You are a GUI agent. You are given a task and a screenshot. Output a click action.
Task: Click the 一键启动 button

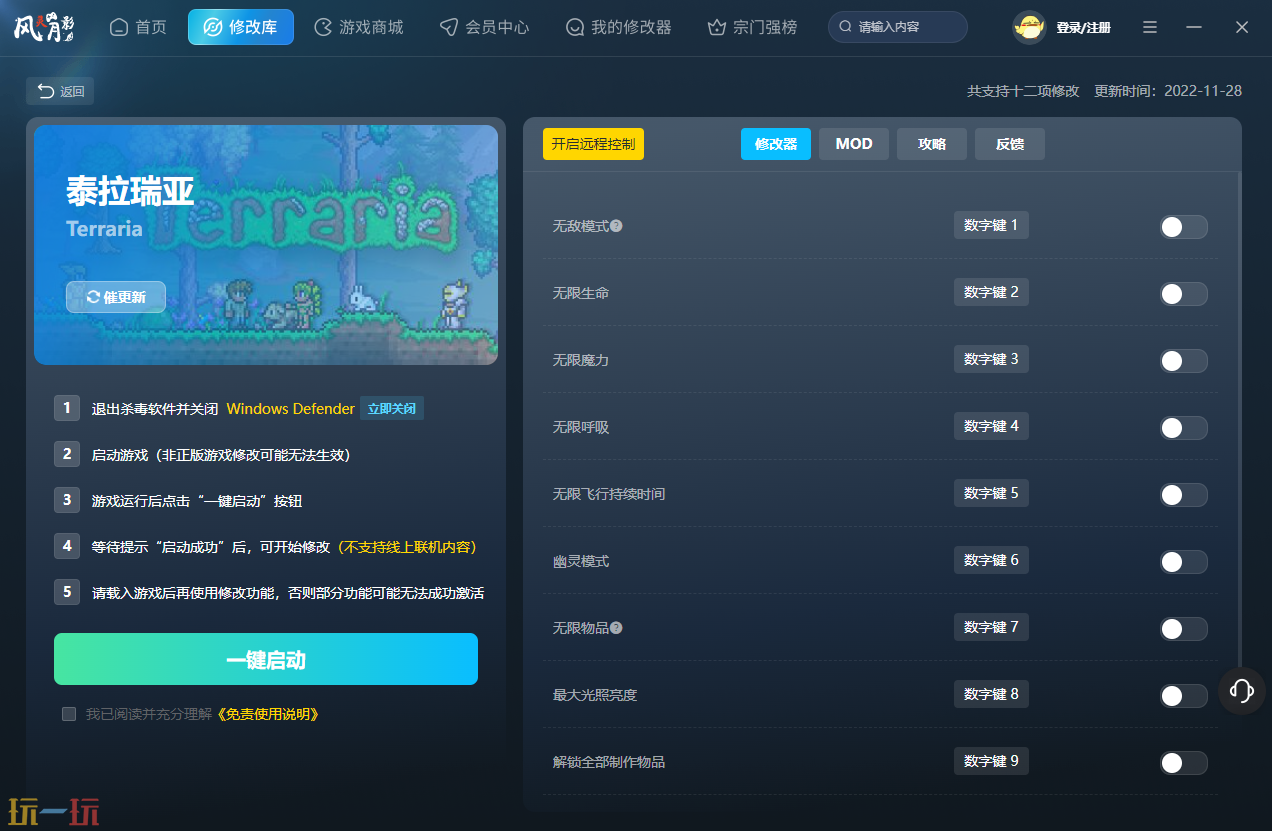[266, 659]
